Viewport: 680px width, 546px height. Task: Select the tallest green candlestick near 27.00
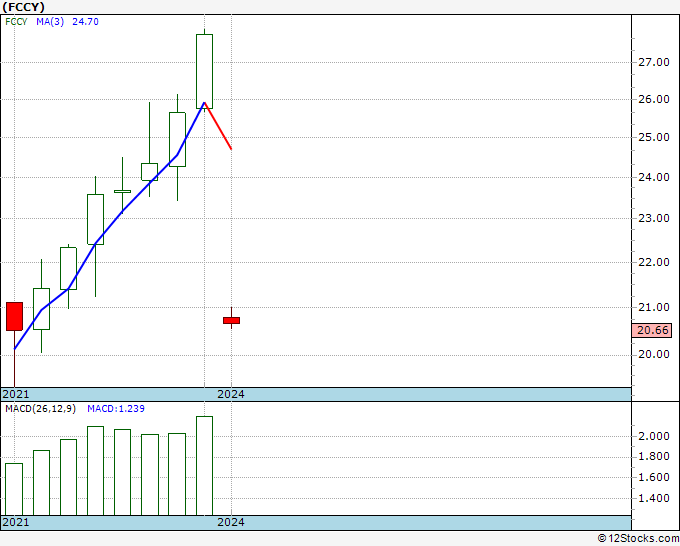204,71
